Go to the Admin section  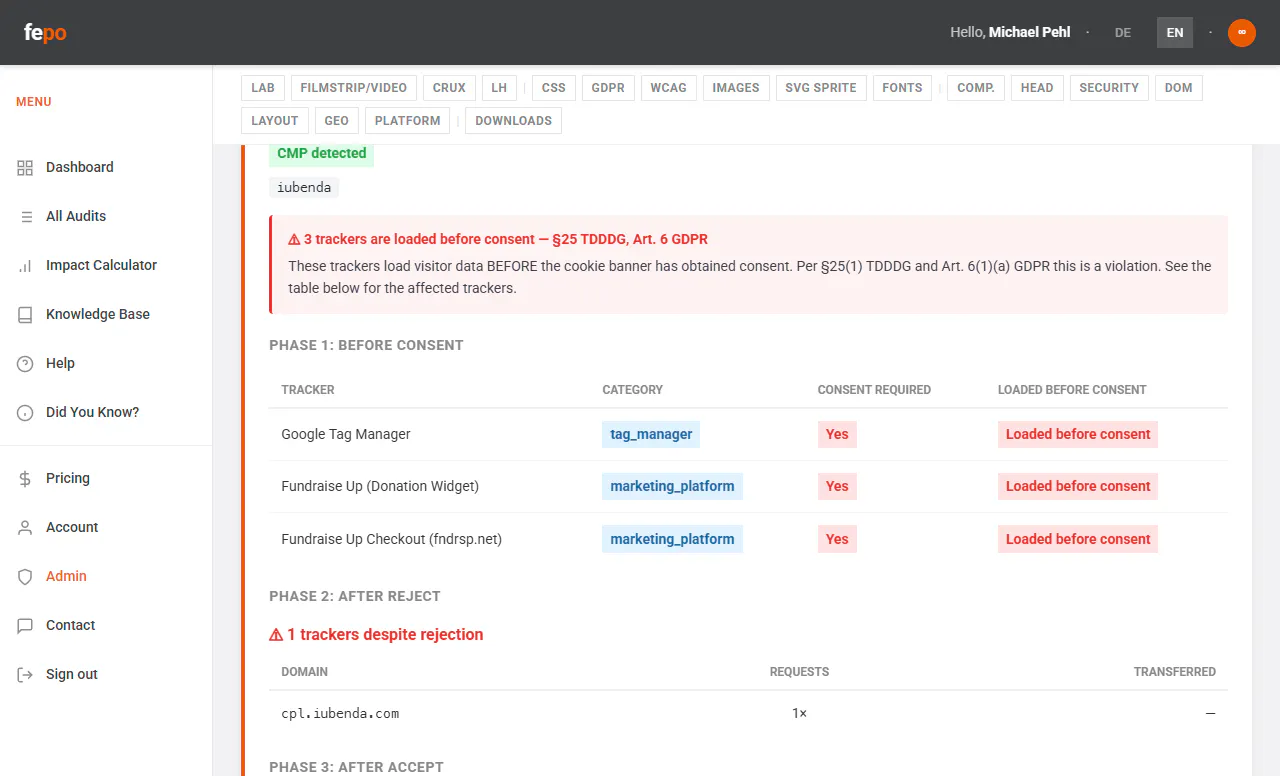66,577
